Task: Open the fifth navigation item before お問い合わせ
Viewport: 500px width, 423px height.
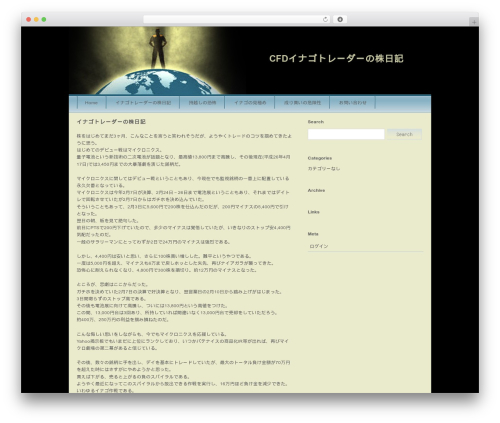Action: pos(91,103)
